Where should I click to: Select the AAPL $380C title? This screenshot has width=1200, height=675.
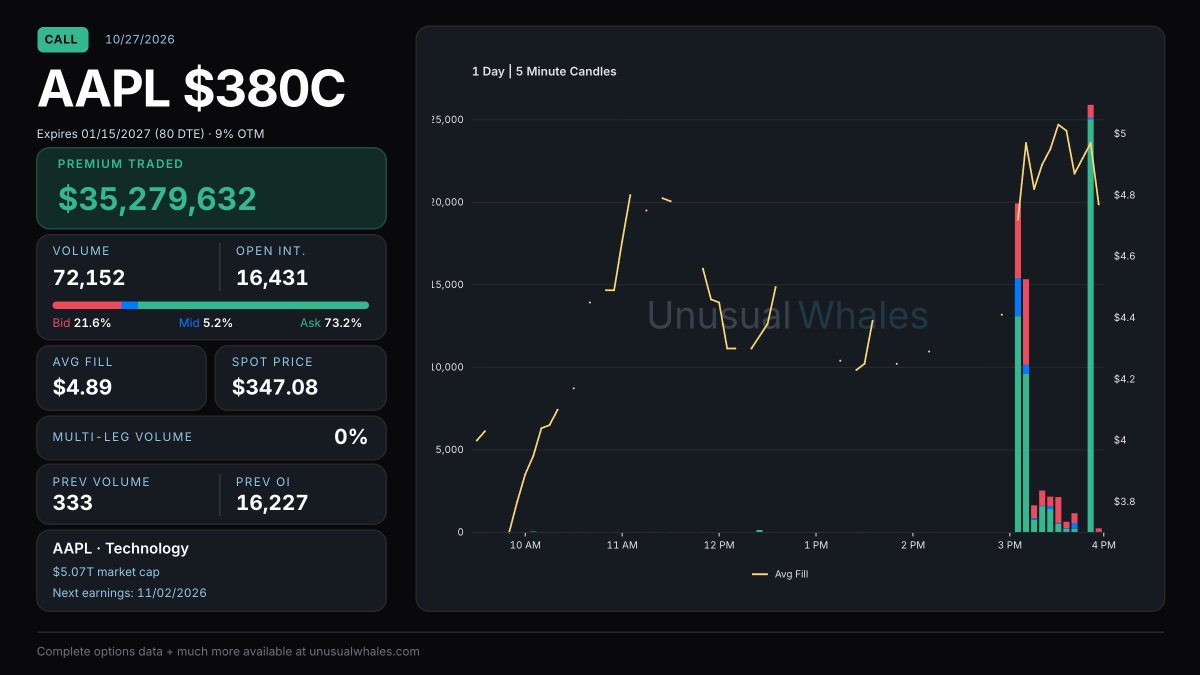(x=191, y=90)
